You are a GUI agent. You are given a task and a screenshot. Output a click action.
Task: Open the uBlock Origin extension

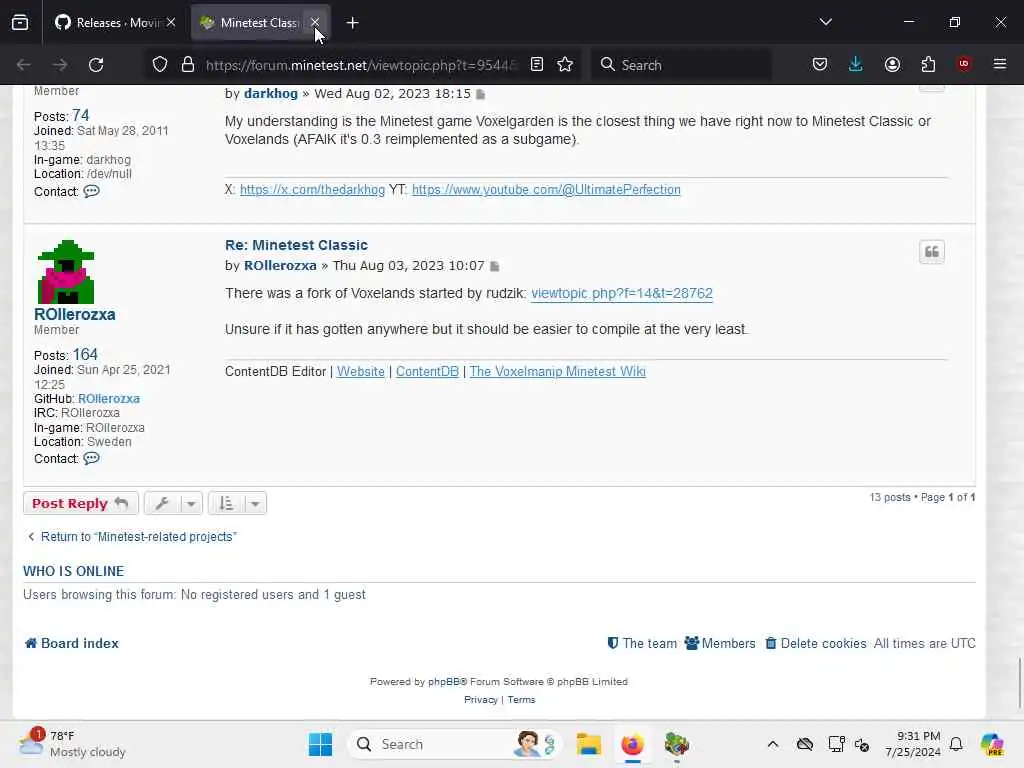tap(964, 64)
